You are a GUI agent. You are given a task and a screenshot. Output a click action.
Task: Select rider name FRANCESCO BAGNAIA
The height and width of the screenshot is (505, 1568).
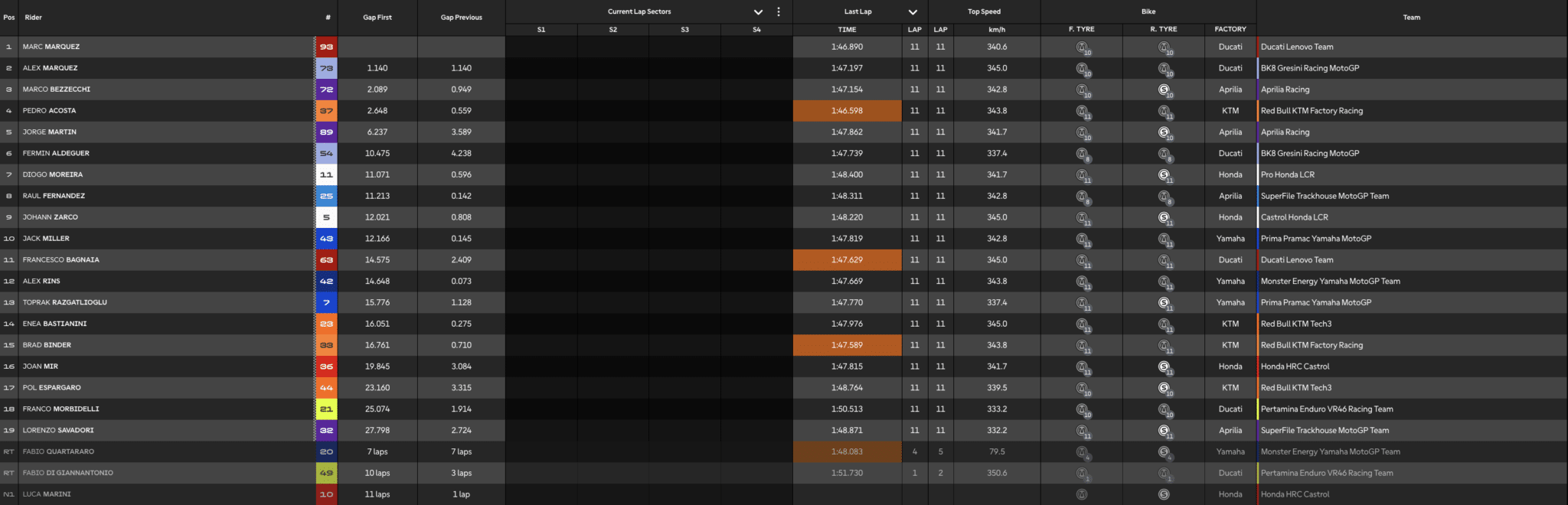pyautogui.click(x=61, y=260)
